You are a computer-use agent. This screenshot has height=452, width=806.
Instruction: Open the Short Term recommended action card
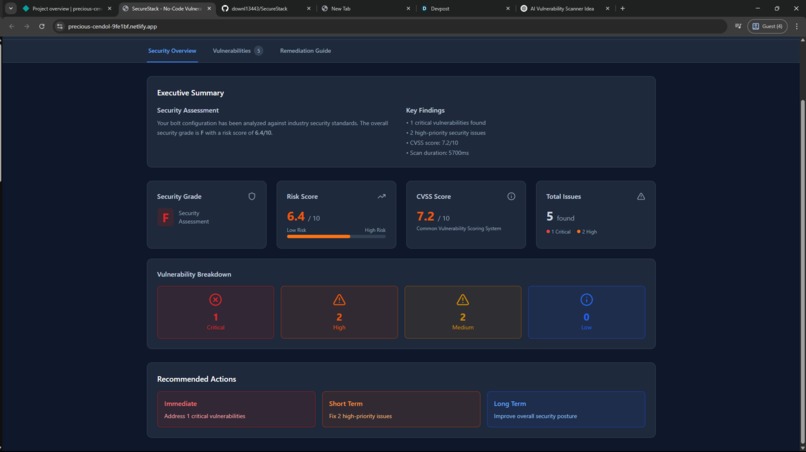pos(401,409)
